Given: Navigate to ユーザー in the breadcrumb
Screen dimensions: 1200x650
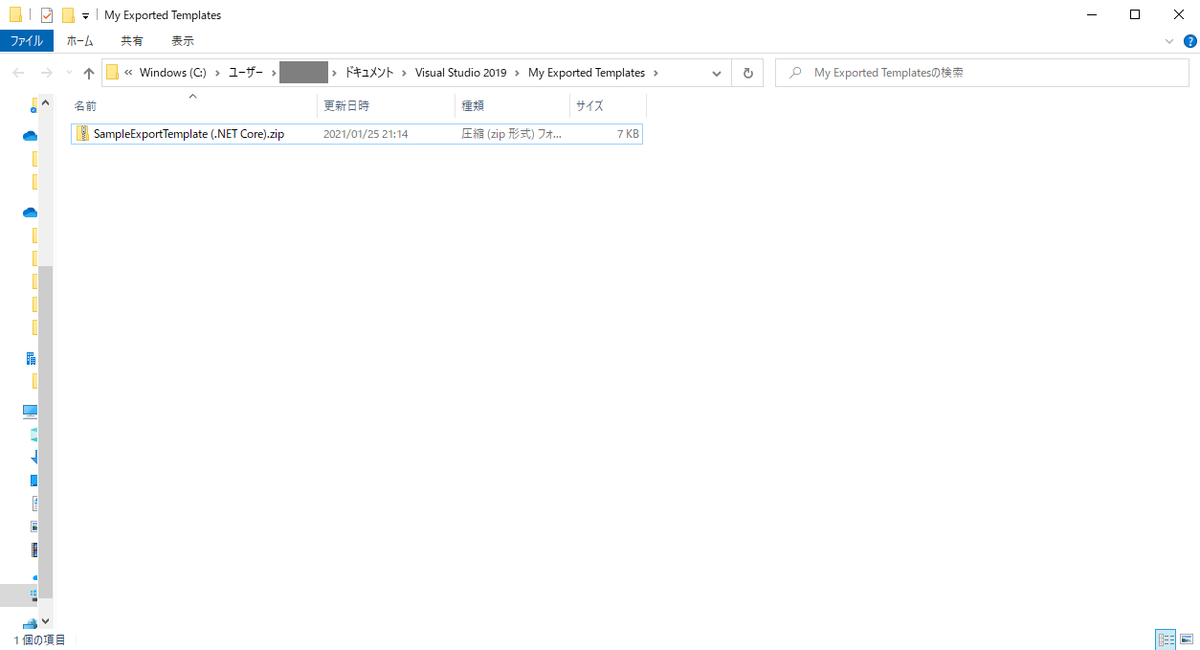Looking at the screenshot, I should coord(246,73).
